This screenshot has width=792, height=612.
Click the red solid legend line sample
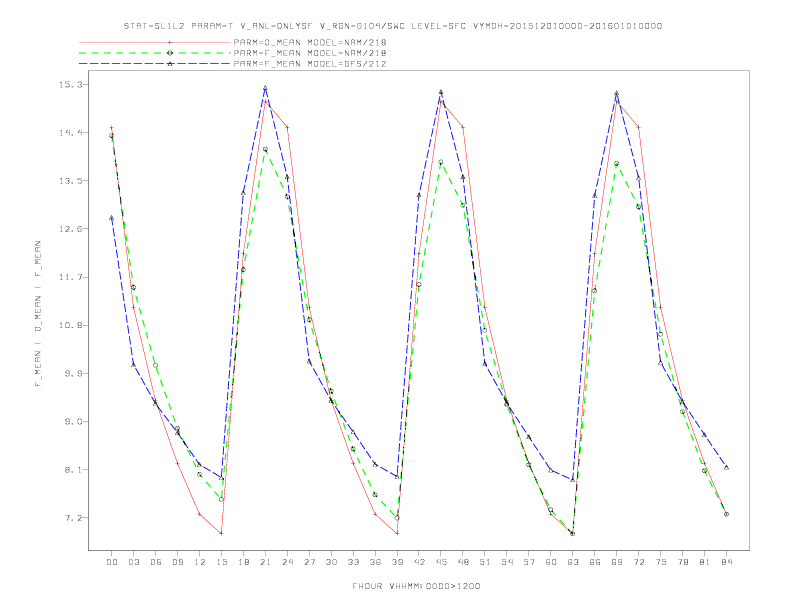(155, 42)
